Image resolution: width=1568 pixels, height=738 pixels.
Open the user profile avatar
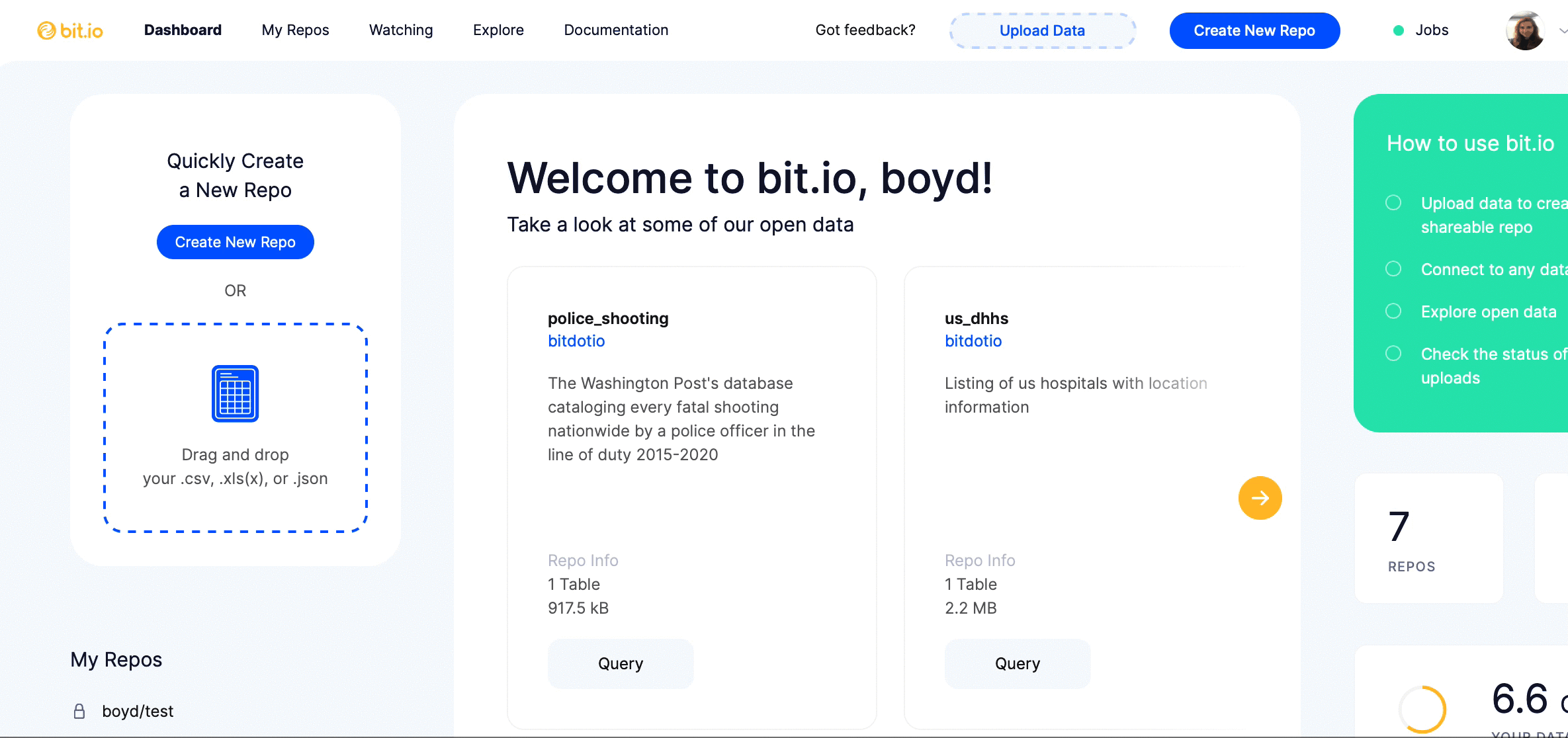(1525, 30)
